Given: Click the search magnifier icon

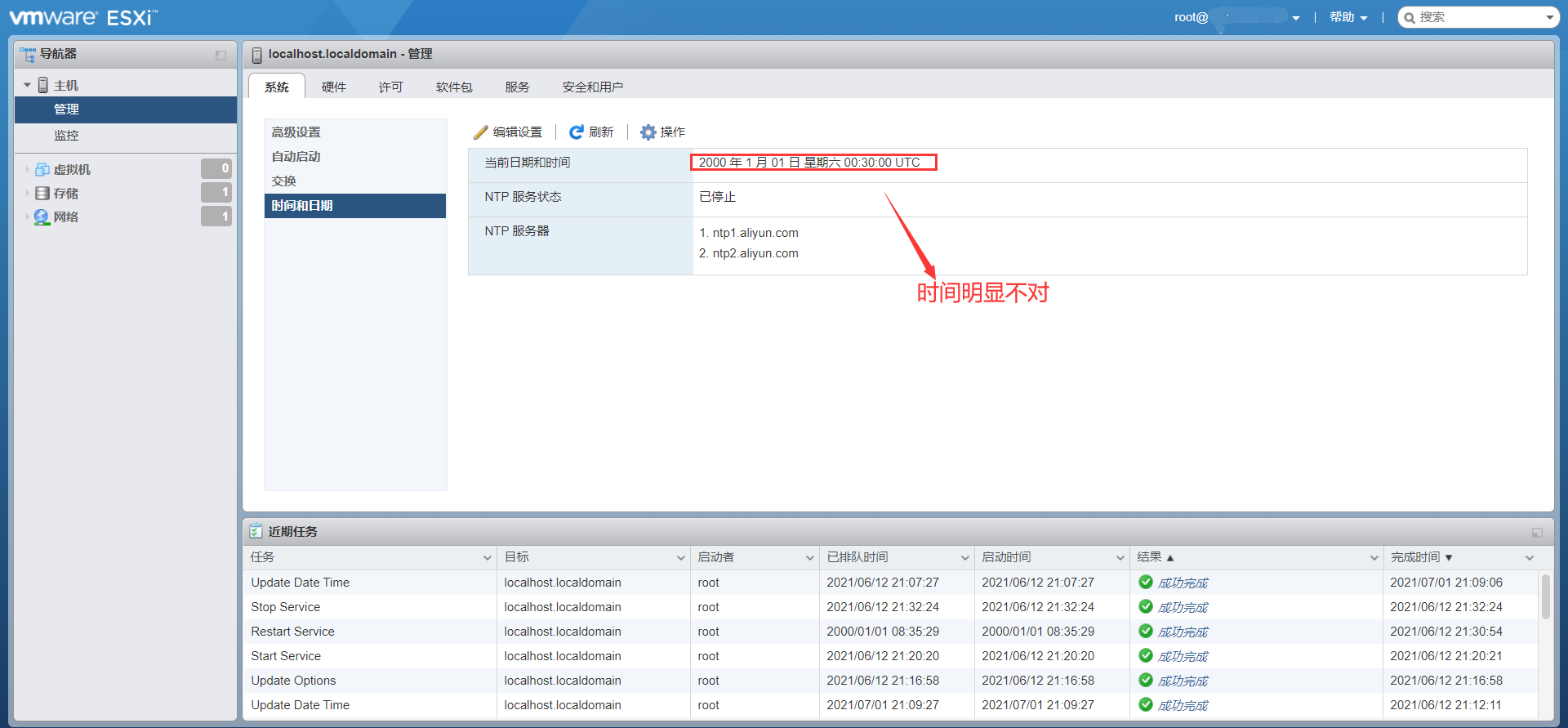Looking at the screenshot, I should tap(1410, 18).
